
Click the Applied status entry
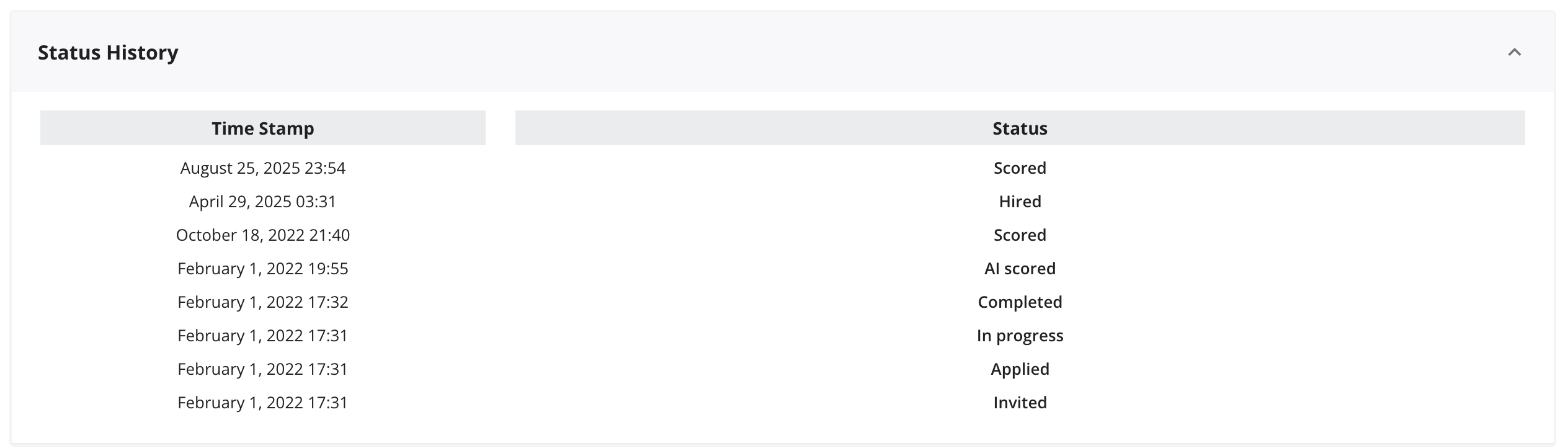click(x=1019, y=369)
